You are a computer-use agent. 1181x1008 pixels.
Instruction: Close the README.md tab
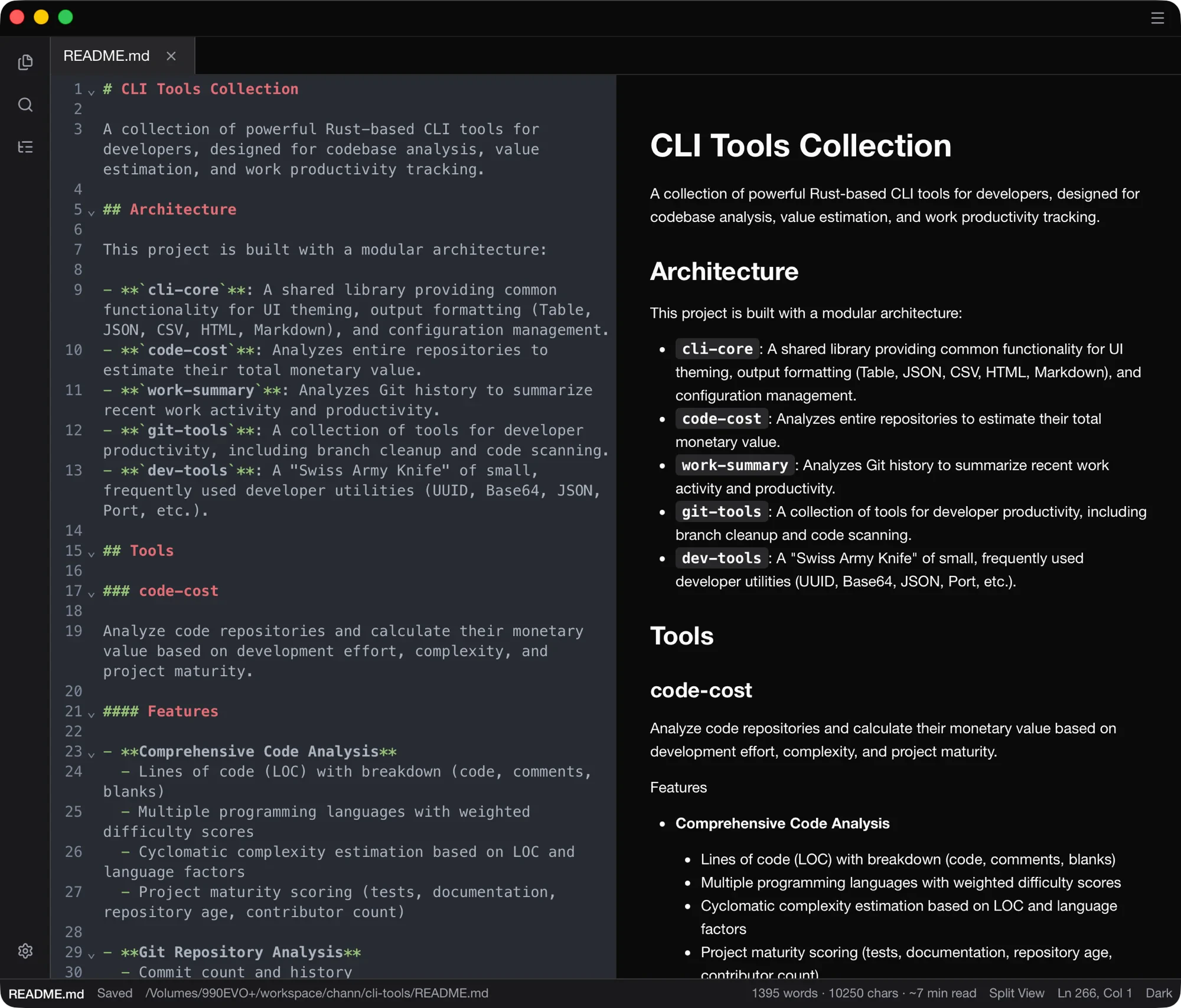pyautogui.click(x=171, y=56)
